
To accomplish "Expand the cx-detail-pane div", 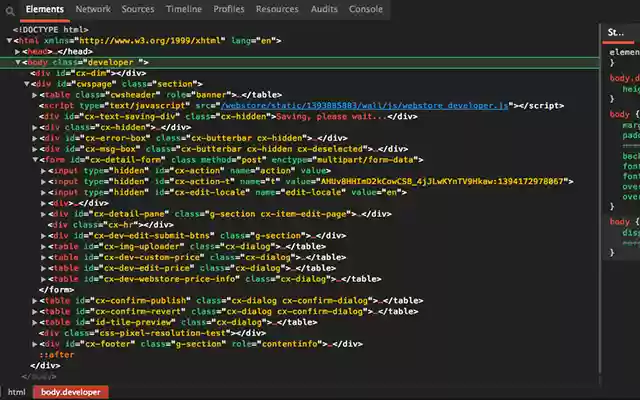I will coord(43,214).
